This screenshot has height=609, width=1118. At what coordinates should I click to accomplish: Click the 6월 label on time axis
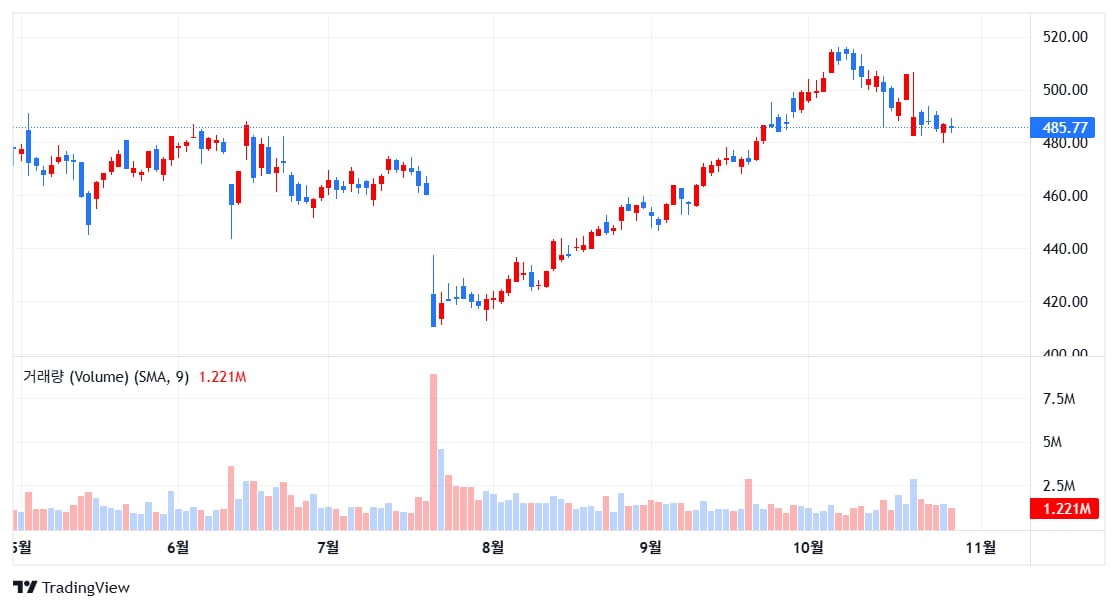pyautogui.click(x=178, y=547)
